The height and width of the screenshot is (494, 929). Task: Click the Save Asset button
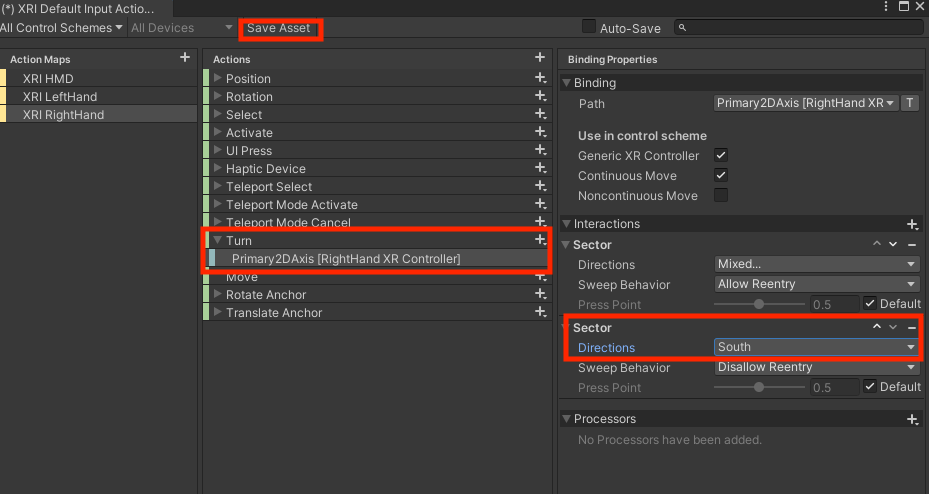click(278, 28)
